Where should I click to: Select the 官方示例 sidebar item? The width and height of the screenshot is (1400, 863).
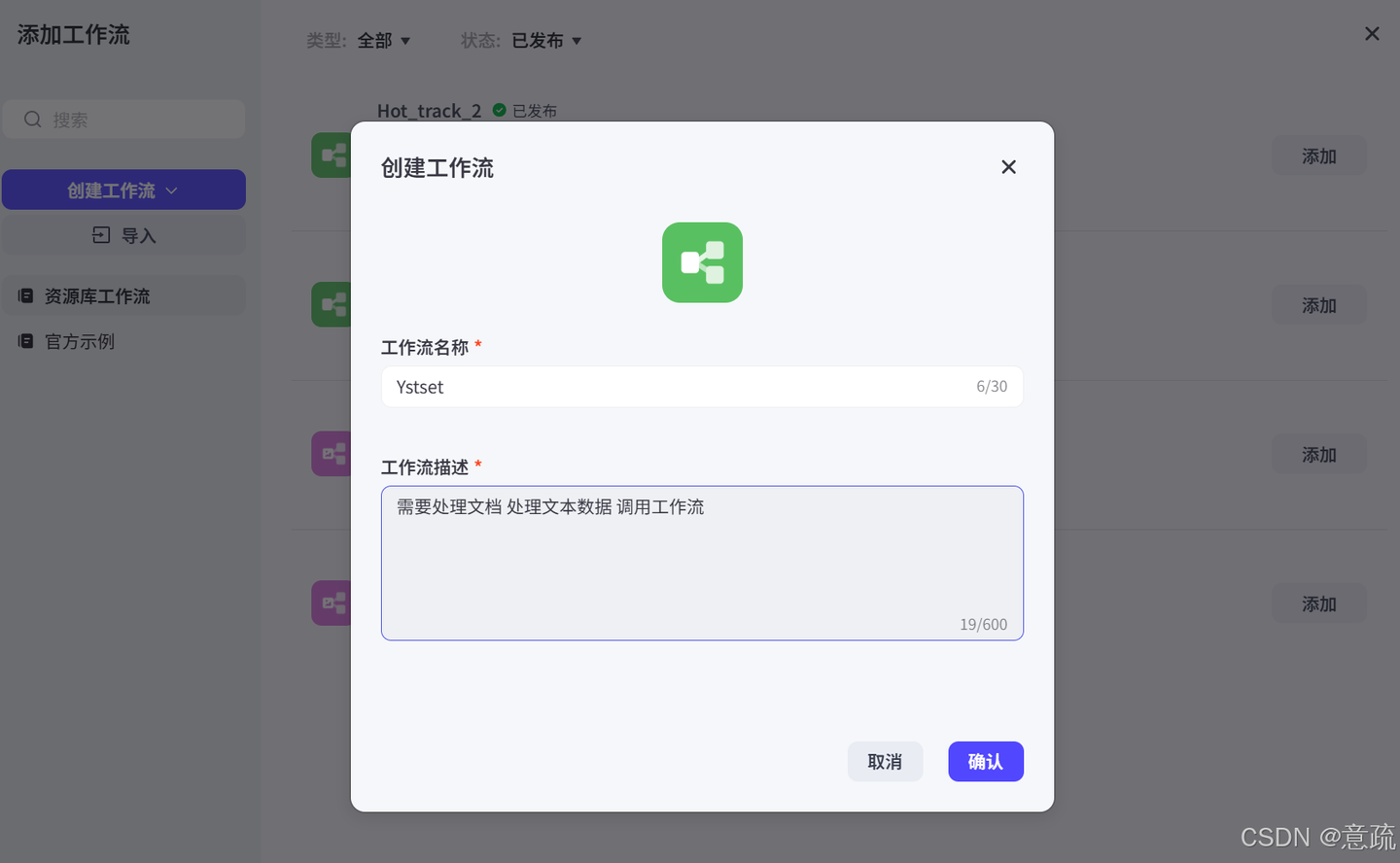[123, 341]
